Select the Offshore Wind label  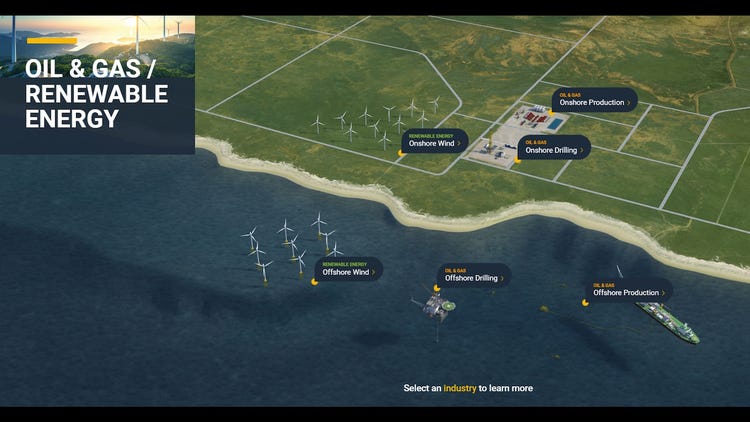pyautogui.click(x=348, y=269)
